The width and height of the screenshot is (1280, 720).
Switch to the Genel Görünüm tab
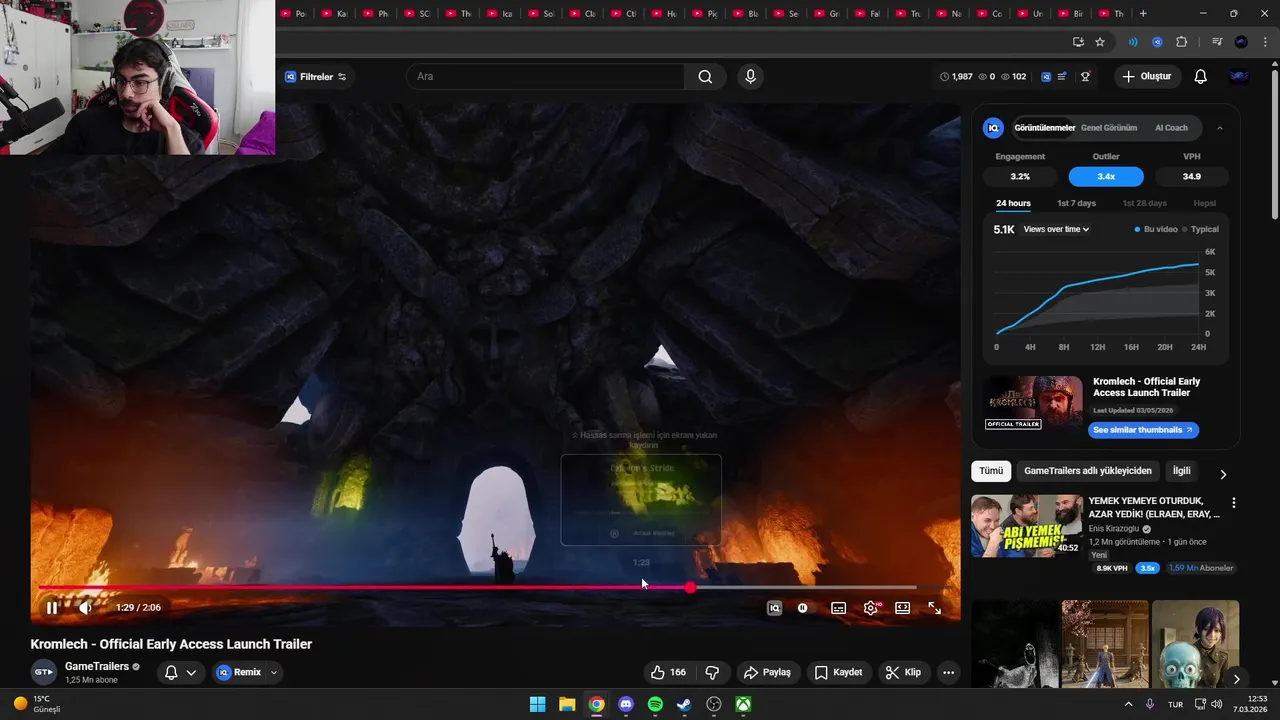[1109, 128]
